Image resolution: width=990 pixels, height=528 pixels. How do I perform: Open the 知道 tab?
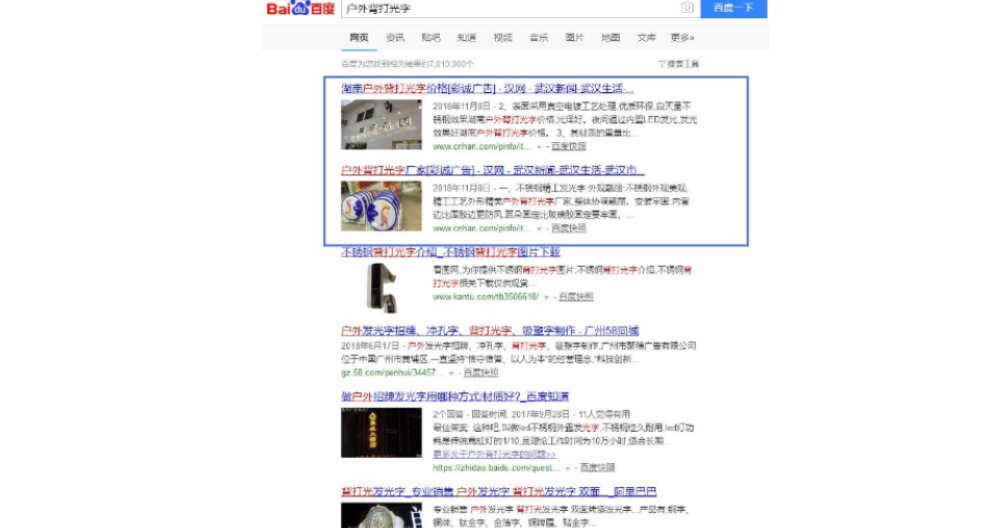pyautogui.click(x=467, y=38)
